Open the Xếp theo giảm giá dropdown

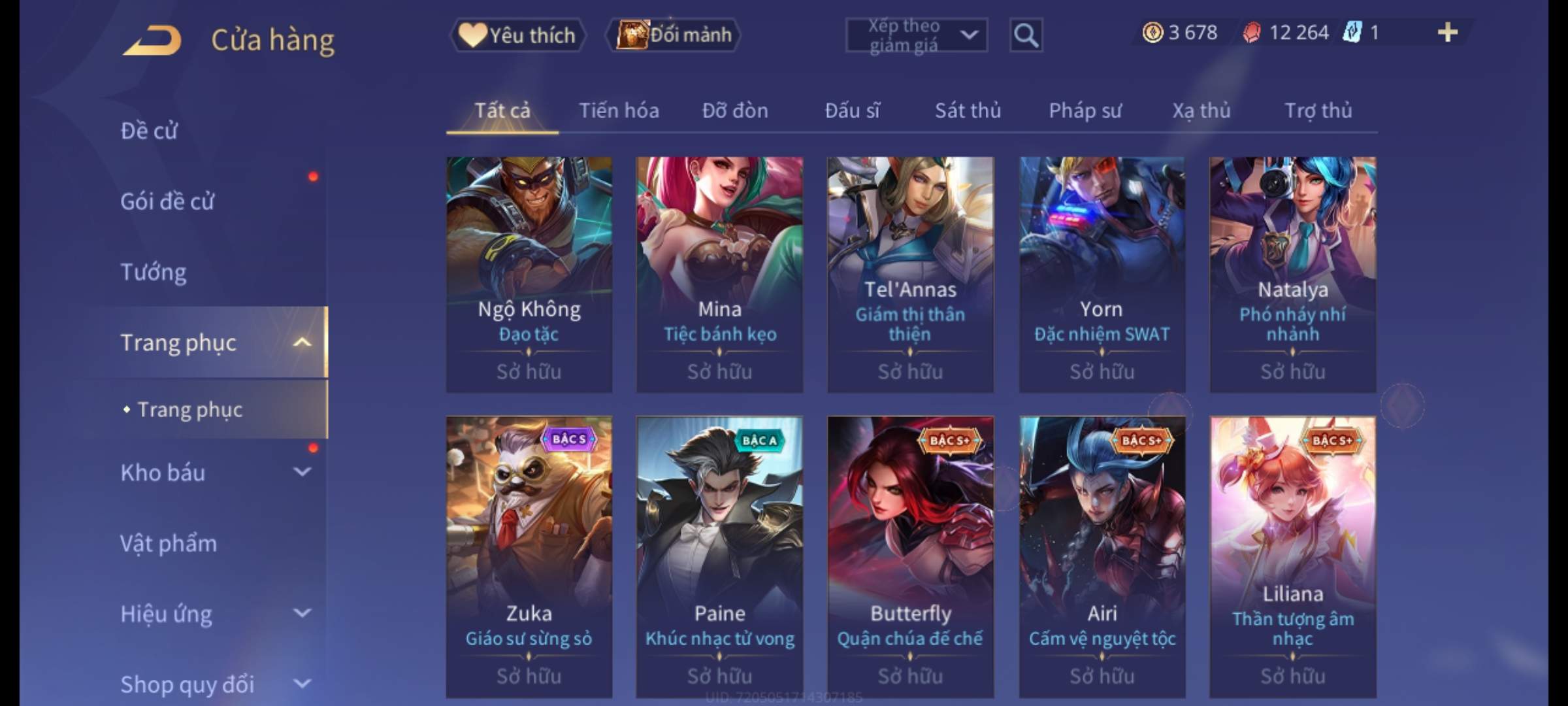pyautogui.click(x=917, y=35)
